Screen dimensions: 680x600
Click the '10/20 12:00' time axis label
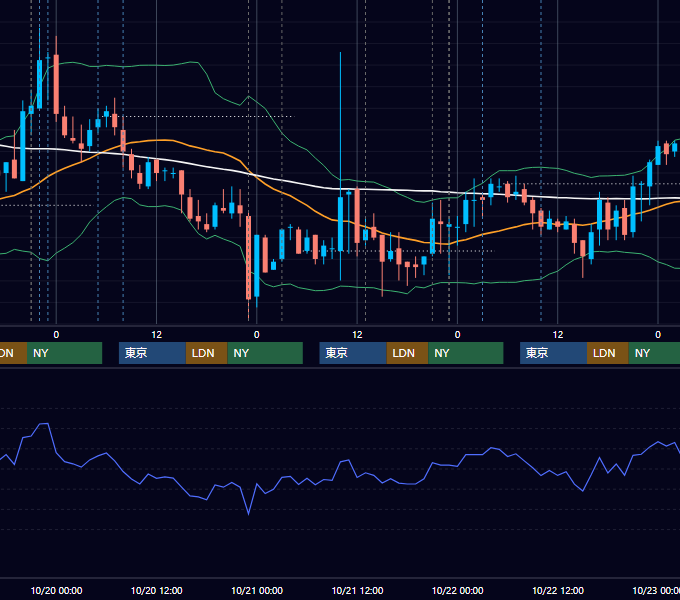tap(157, 590)
